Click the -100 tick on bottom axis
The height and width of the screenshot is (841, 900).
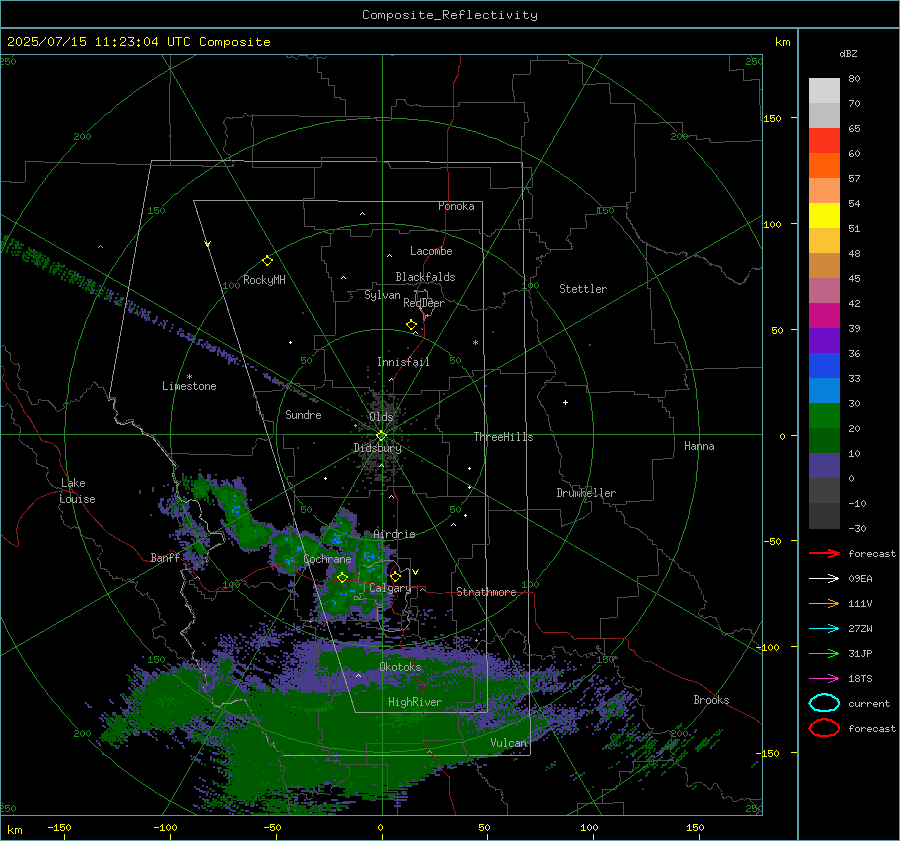[x=165, y=827]
